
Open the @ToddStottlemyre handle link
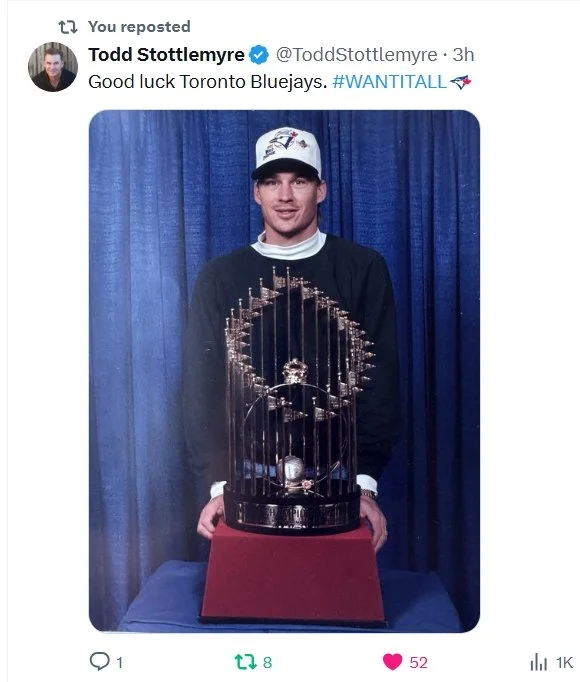click(356, 55)
